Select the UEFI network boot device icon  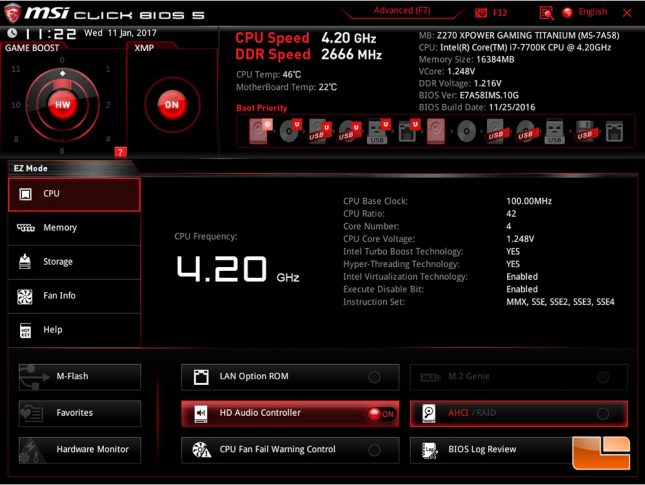tap(408, 131)
